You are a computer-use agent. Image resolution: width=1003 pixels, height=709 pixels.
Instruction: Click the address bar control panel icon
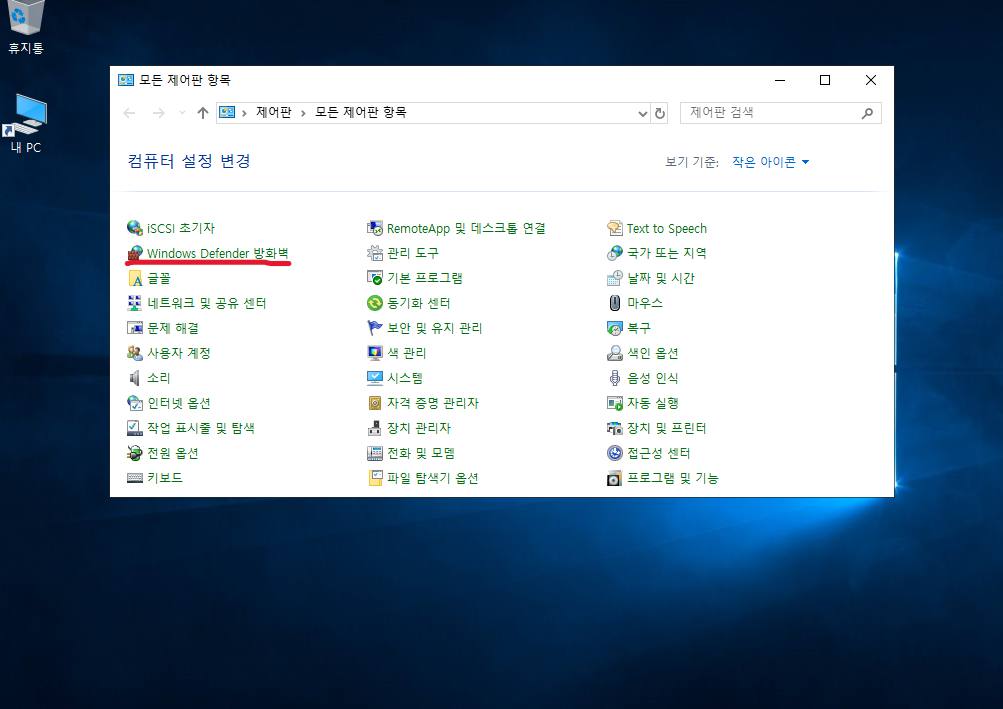tap(227, 113)
